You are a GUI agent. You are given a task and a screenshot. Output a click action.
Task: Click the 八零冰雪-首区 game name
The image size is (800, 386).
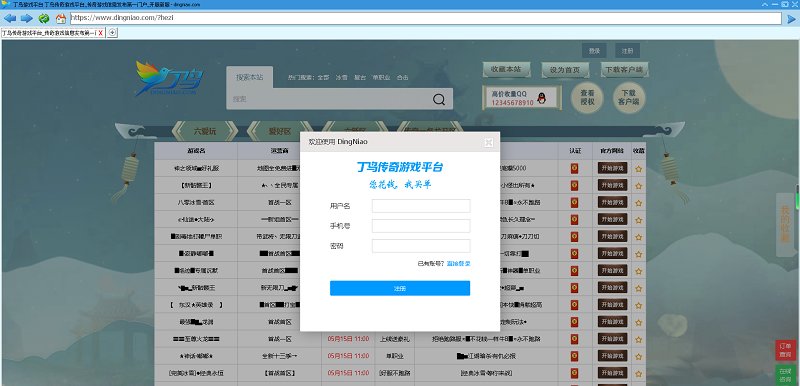click(196, 202)
